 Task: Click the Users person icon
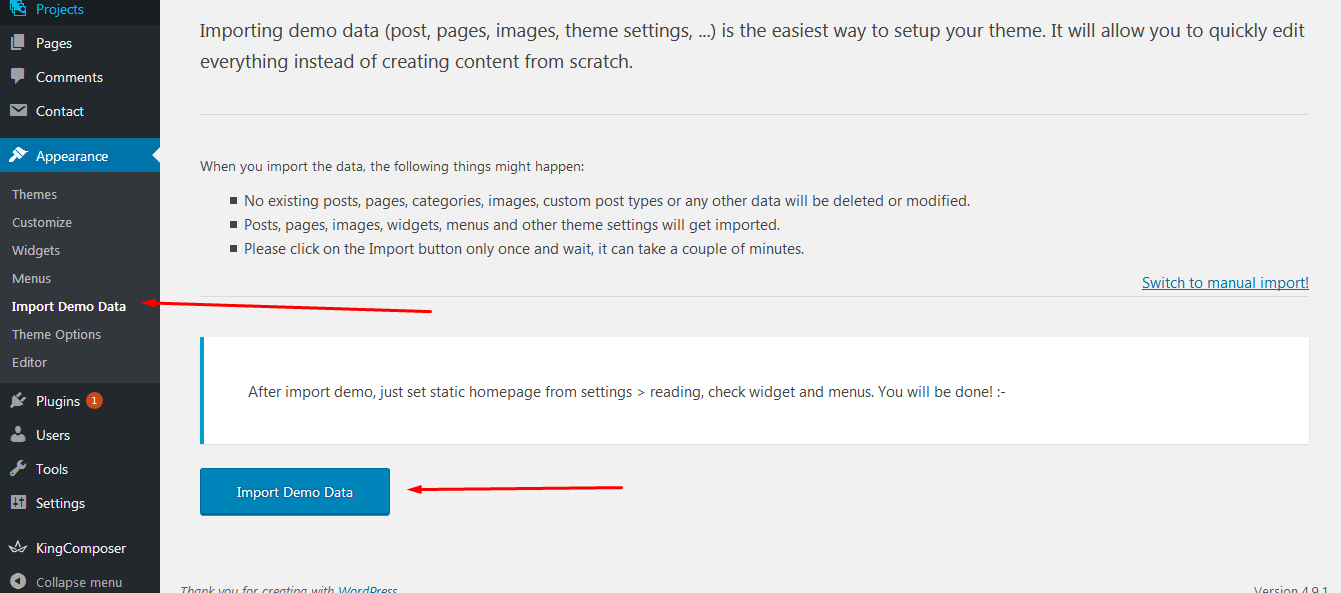(x=18, y=435)
